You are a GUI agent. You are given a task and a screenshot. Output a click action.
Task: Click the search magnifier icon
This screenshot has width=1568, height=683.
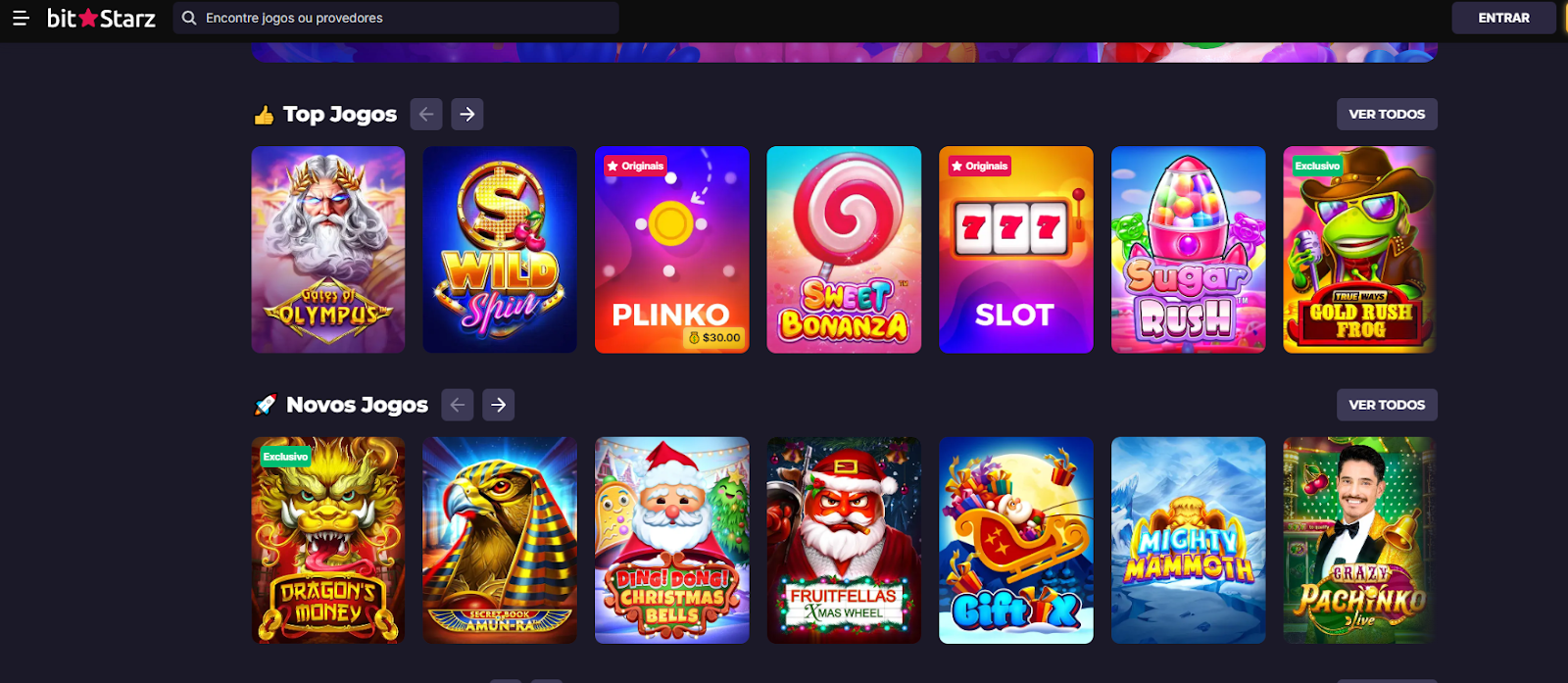tap(189, 18)
